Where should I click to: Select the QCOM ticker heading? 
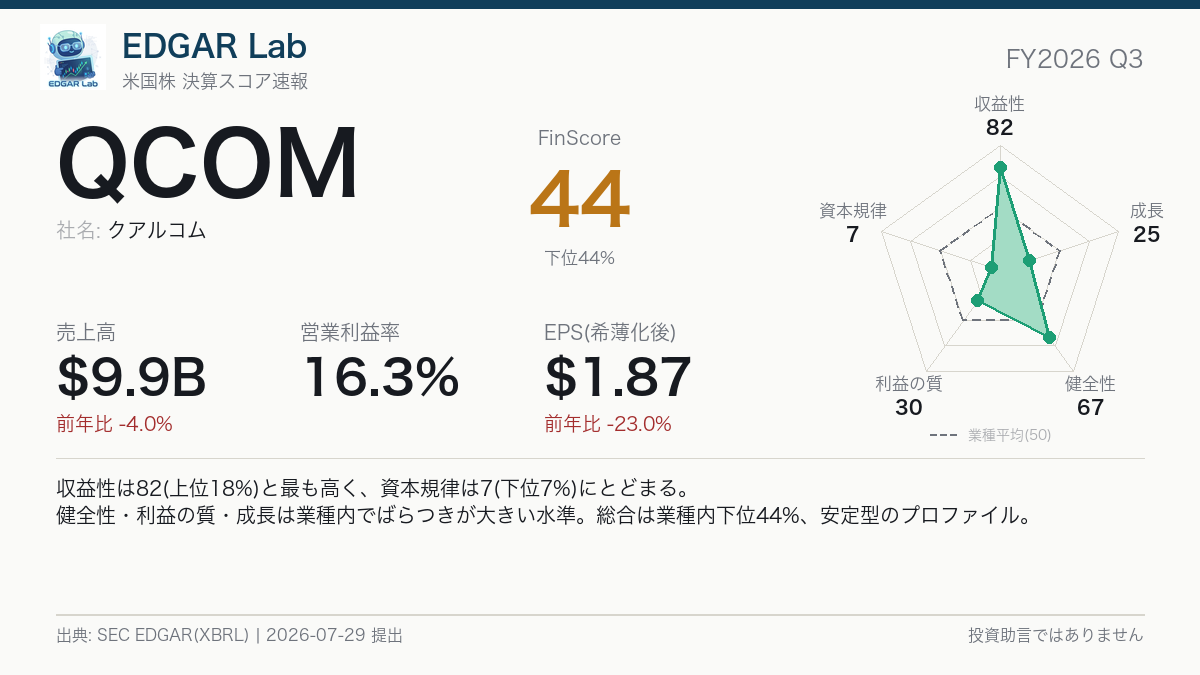208,164
